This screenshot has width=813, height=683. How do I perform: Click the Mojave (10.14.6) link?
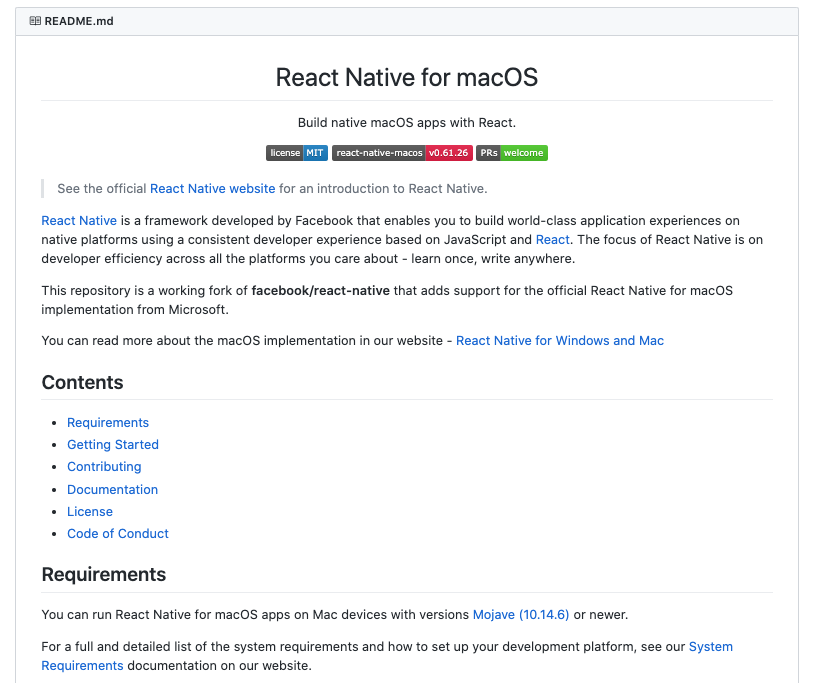coord(520,614)
